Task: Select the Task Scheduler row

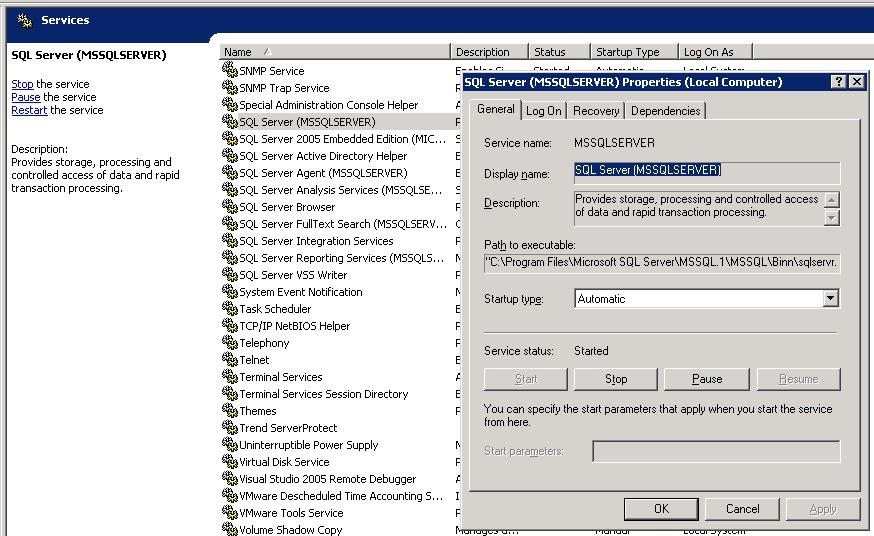Action: [x=341, y=309]
